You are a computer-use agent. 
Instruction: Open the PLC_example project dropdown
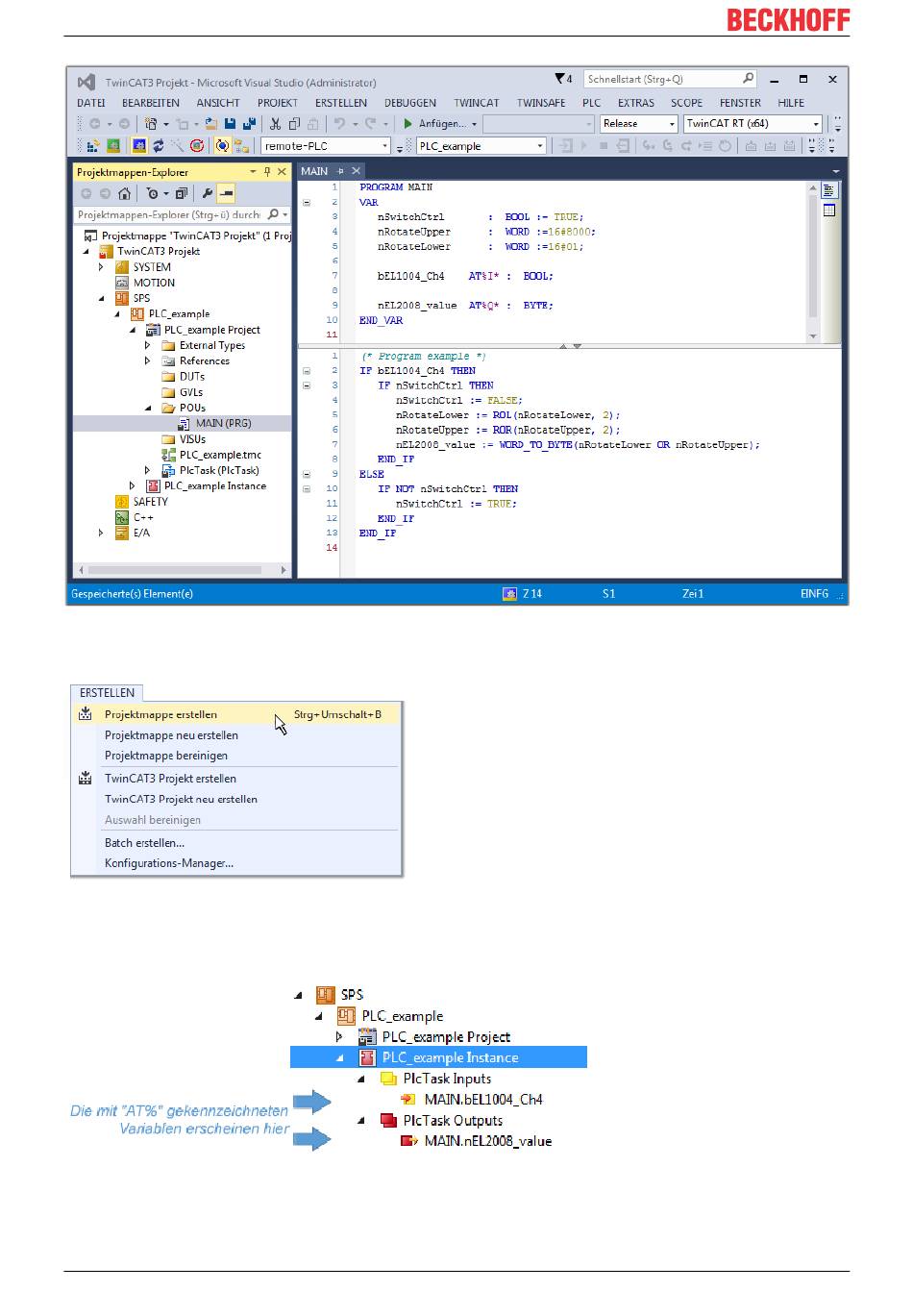(x=540, y=146)
